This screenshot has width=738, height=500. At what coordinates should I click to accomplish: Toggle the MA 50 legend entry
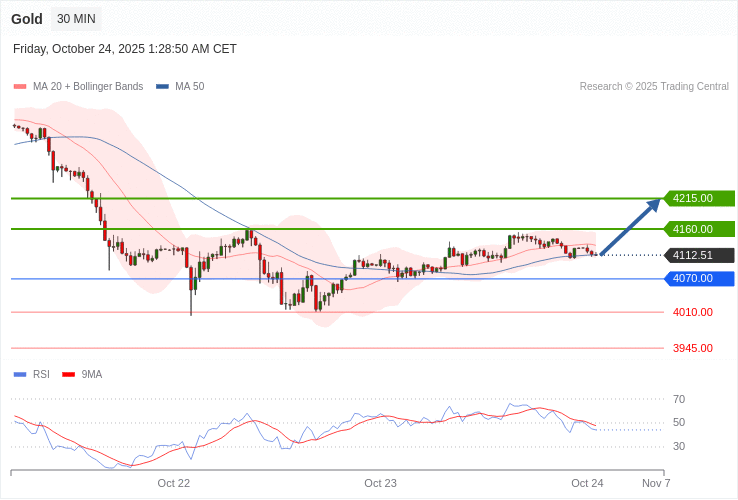click(189, 87)
